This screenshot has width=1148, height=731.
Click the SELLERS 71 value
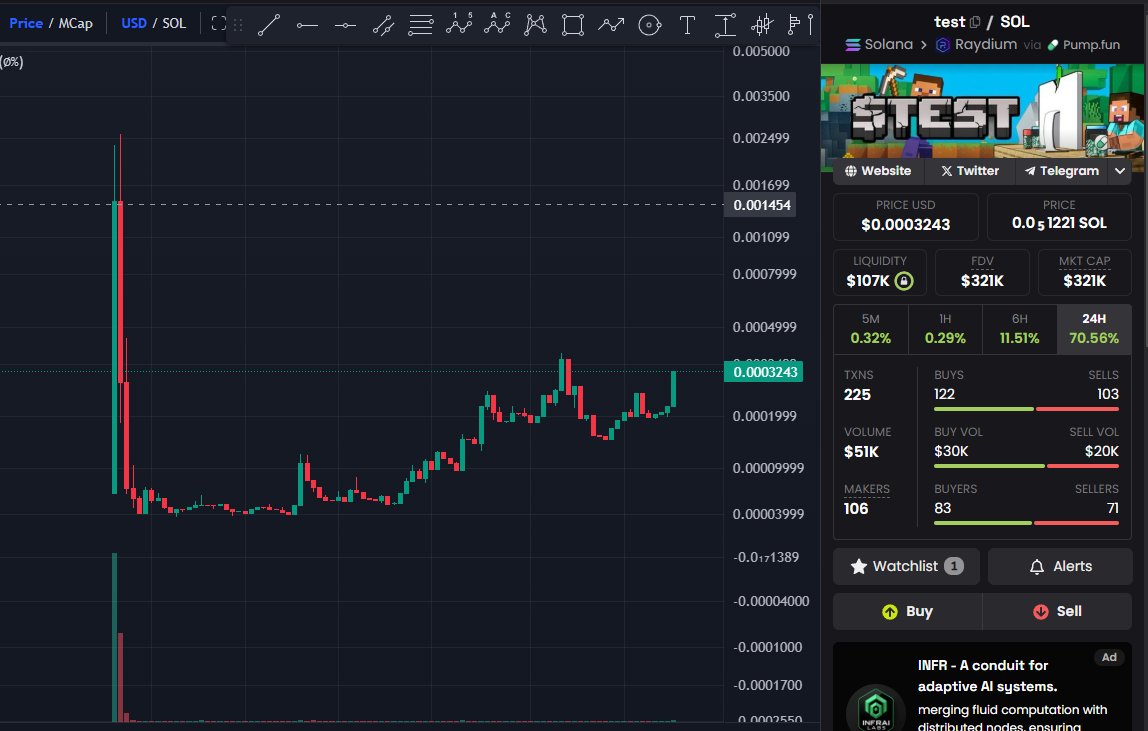1113,508
